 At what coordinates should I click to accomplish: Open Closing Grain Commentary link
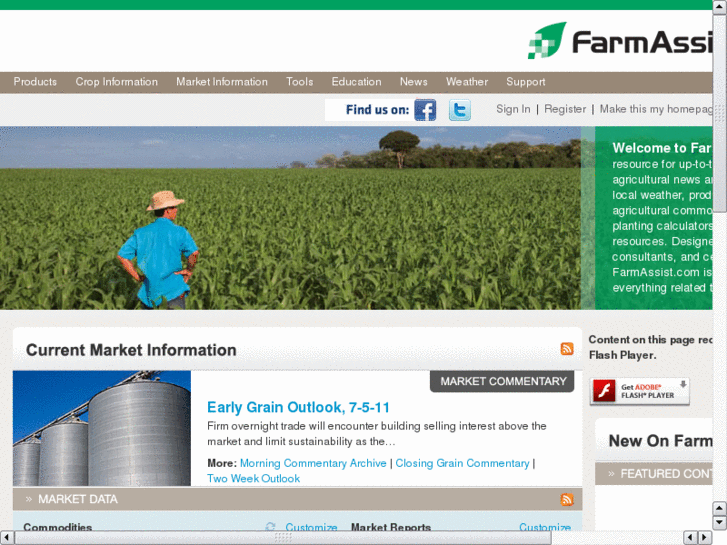click(462, 463)
